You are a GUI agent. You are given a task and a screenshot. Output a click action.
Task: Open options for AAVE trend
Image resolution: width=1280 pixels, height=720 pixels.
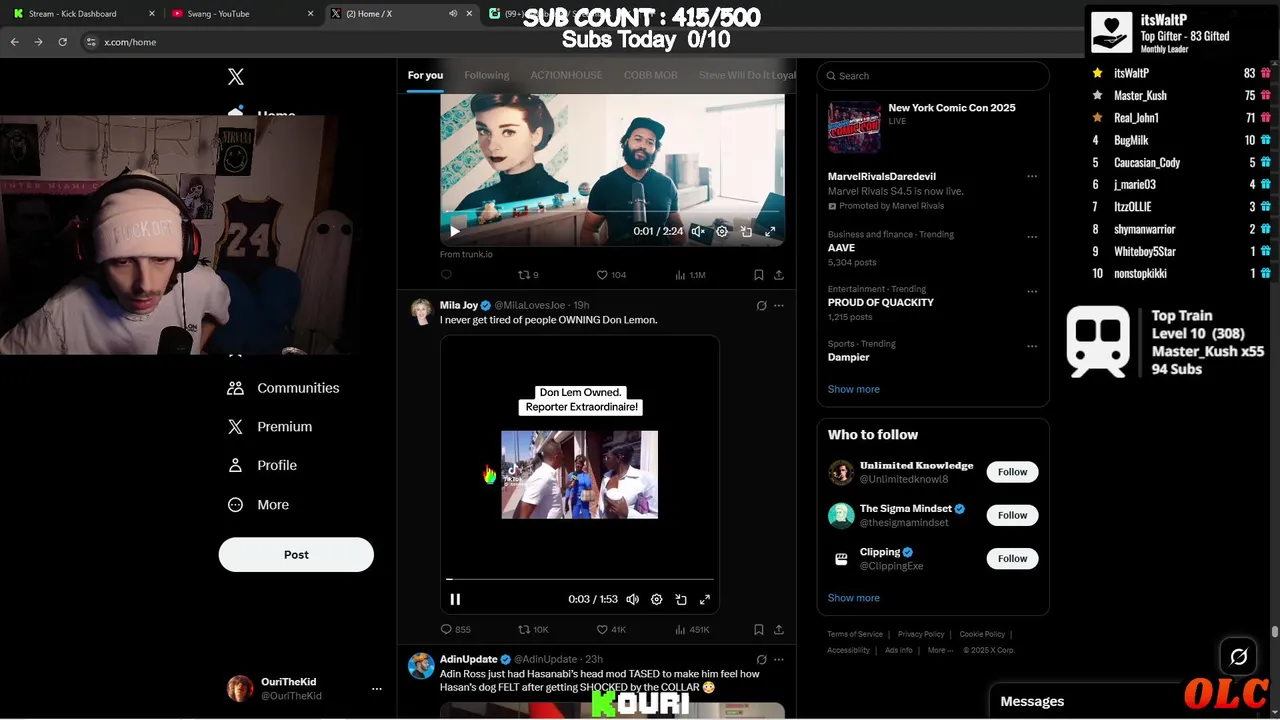pos(1032,237)
